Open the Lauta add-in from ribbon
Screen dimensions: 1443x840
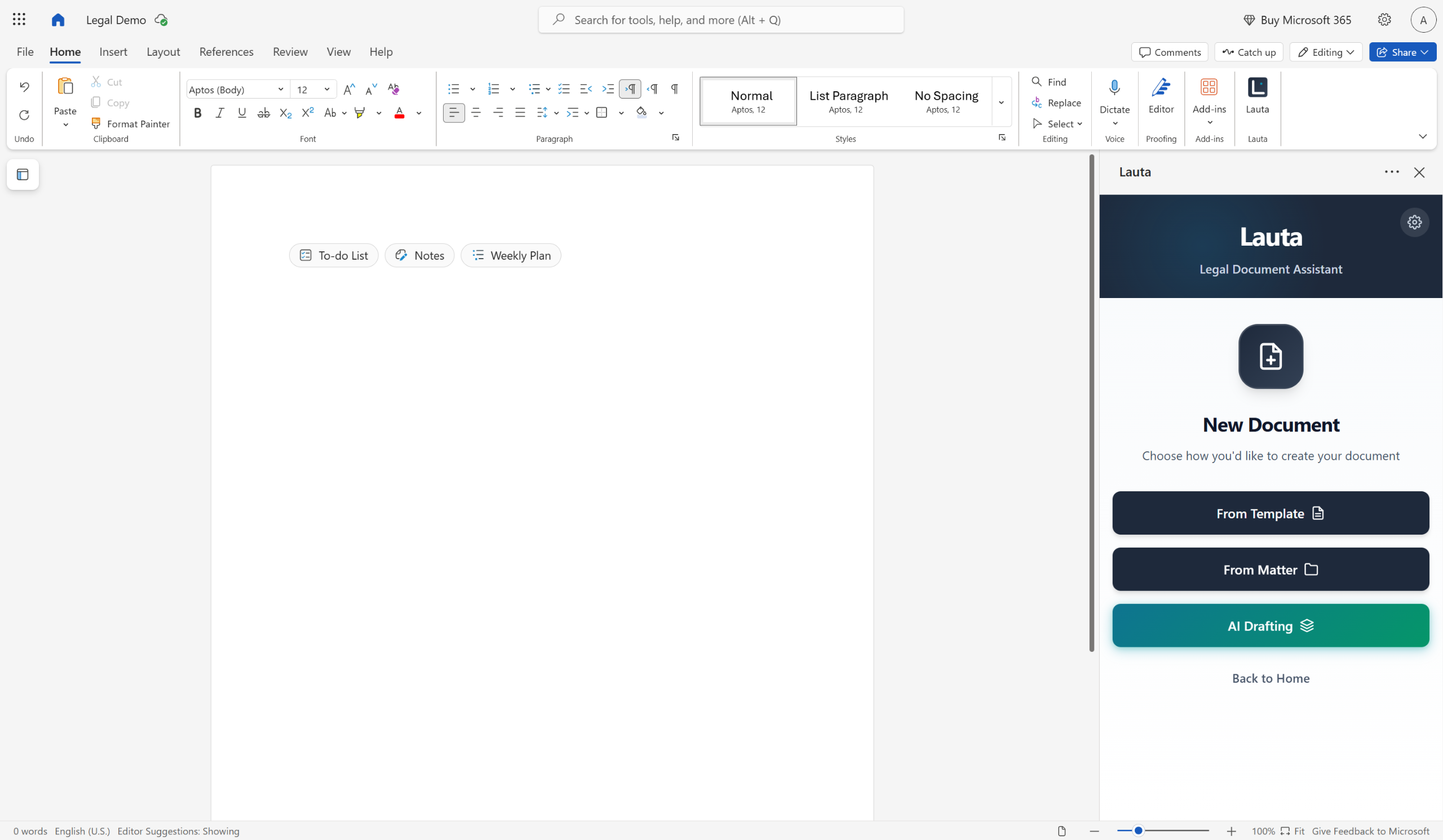pos(1257,95)
